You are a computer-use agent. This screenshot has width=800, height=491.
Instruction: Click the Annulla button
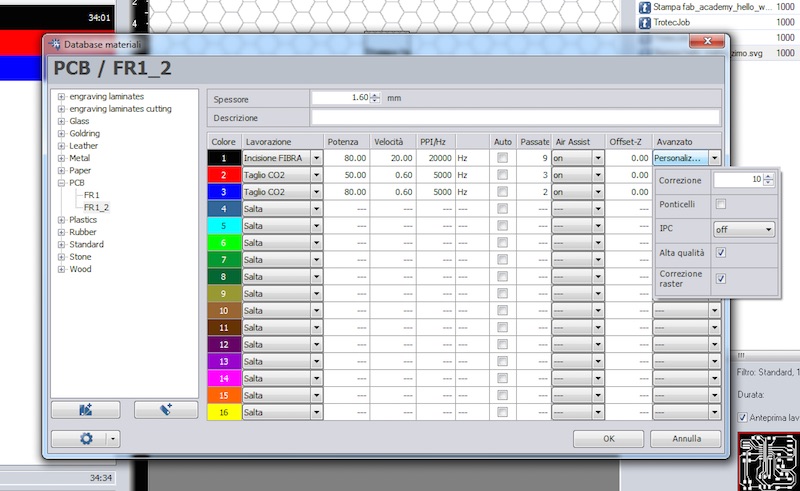pos(686,438)
